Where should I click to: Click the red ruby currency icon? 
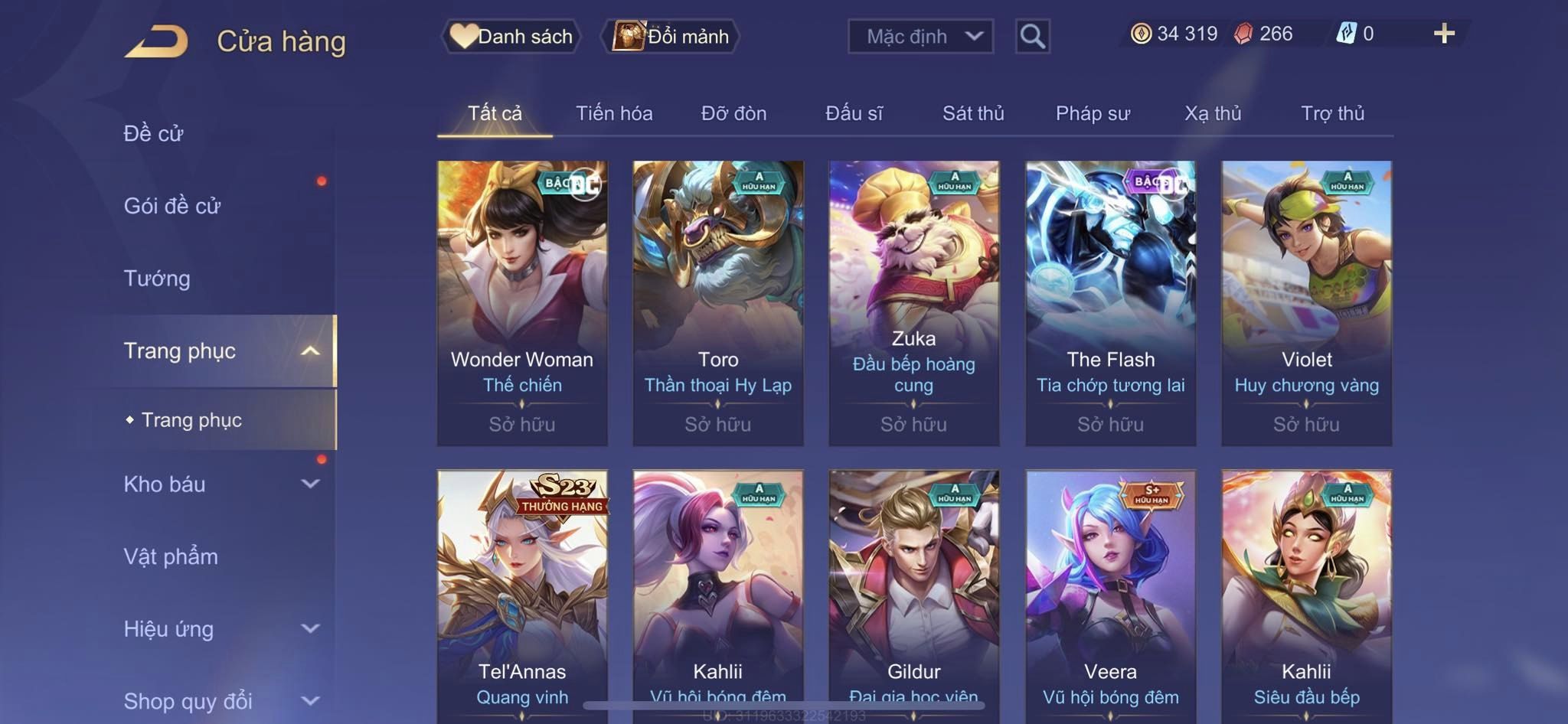[1243, 34]
